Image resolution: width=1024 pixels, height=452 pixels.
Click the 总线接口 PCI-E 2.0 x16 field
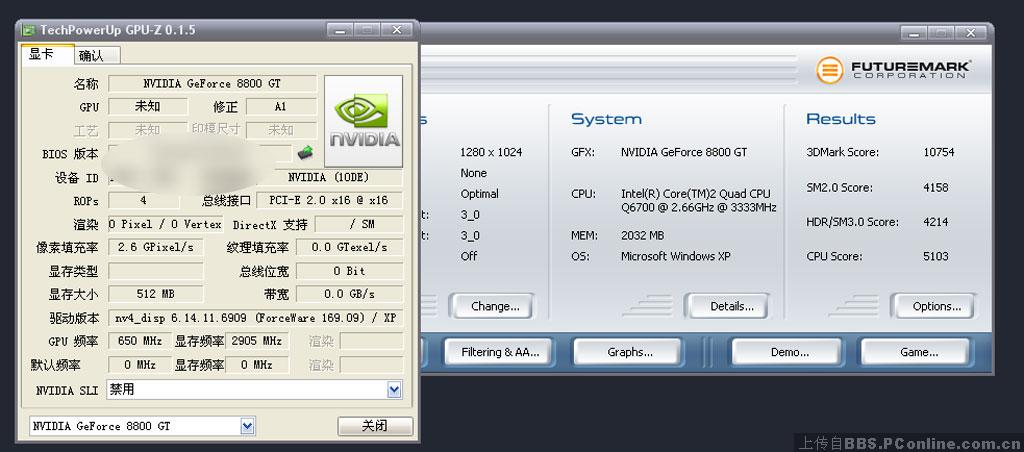coord(329,201)
